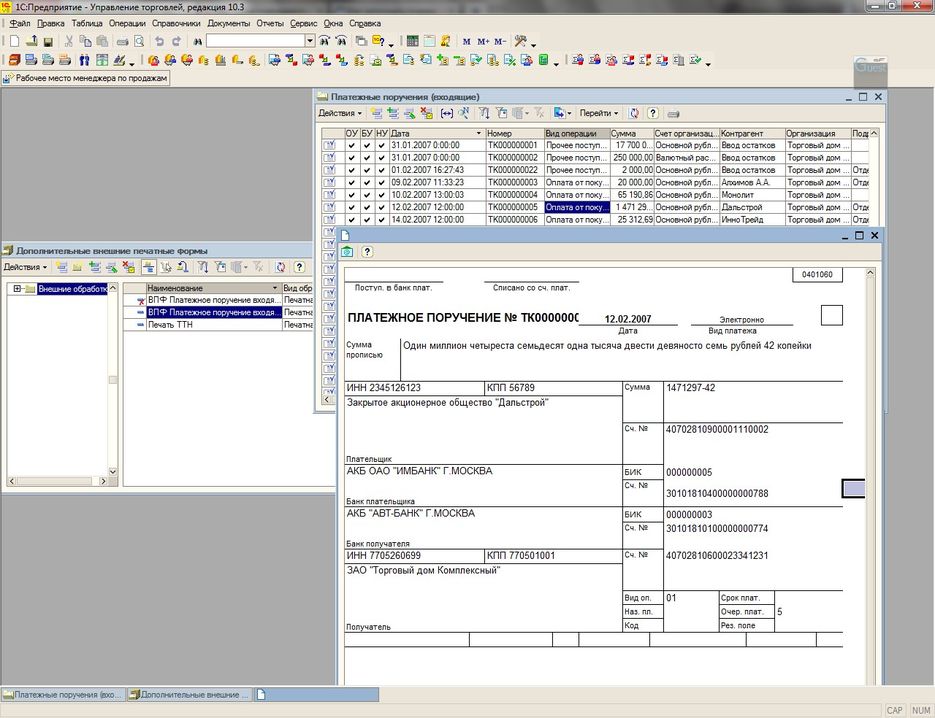
Task: Click ОУ checkmark for document ТК000000001
Action: pos(352,146)
